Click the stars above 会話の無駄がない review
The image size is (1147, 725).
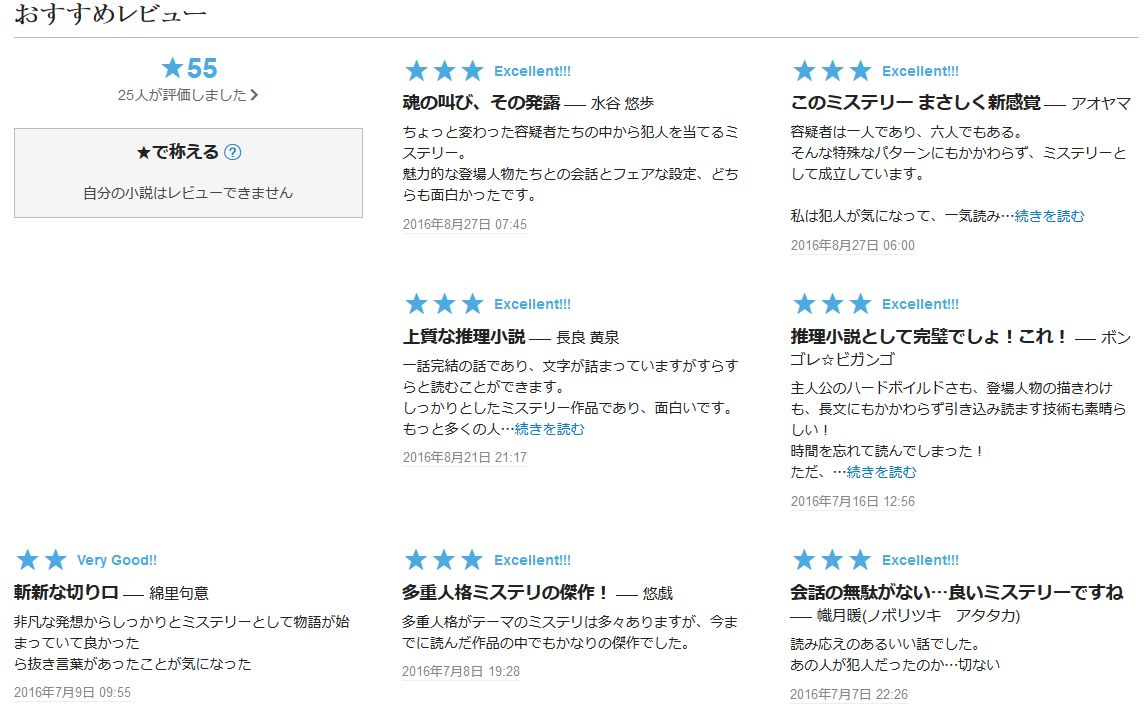tap(832, 560)
